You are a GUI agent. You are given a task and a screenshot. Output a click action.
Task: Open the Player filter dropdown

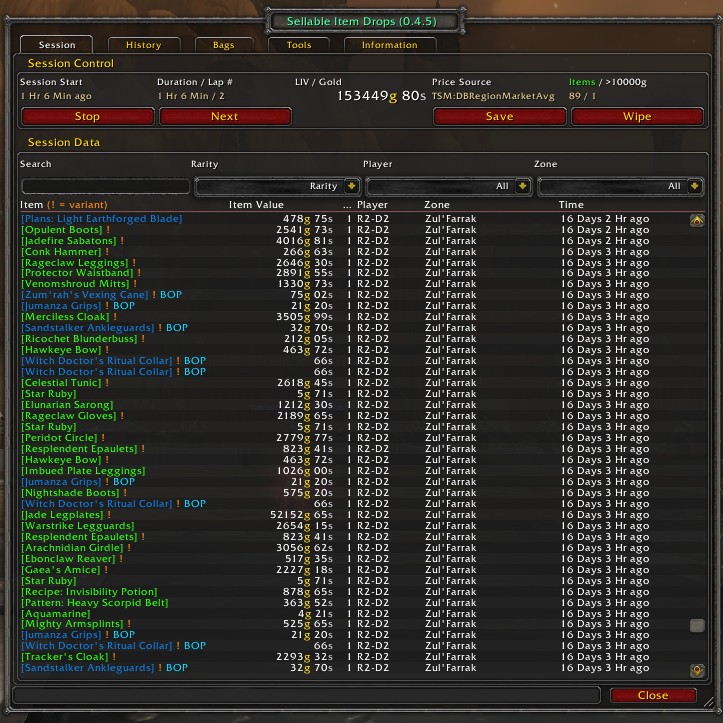(x=449, y=186)
